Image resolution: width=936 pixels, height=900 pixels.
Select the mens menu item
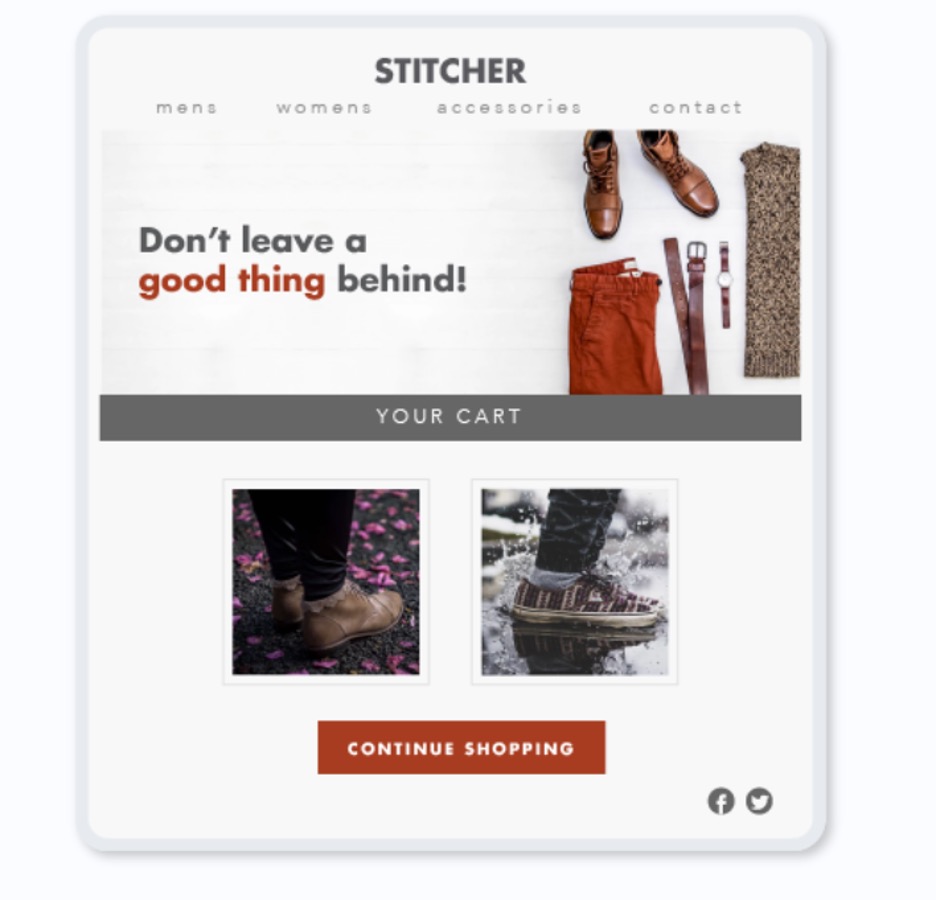point(186,108)
